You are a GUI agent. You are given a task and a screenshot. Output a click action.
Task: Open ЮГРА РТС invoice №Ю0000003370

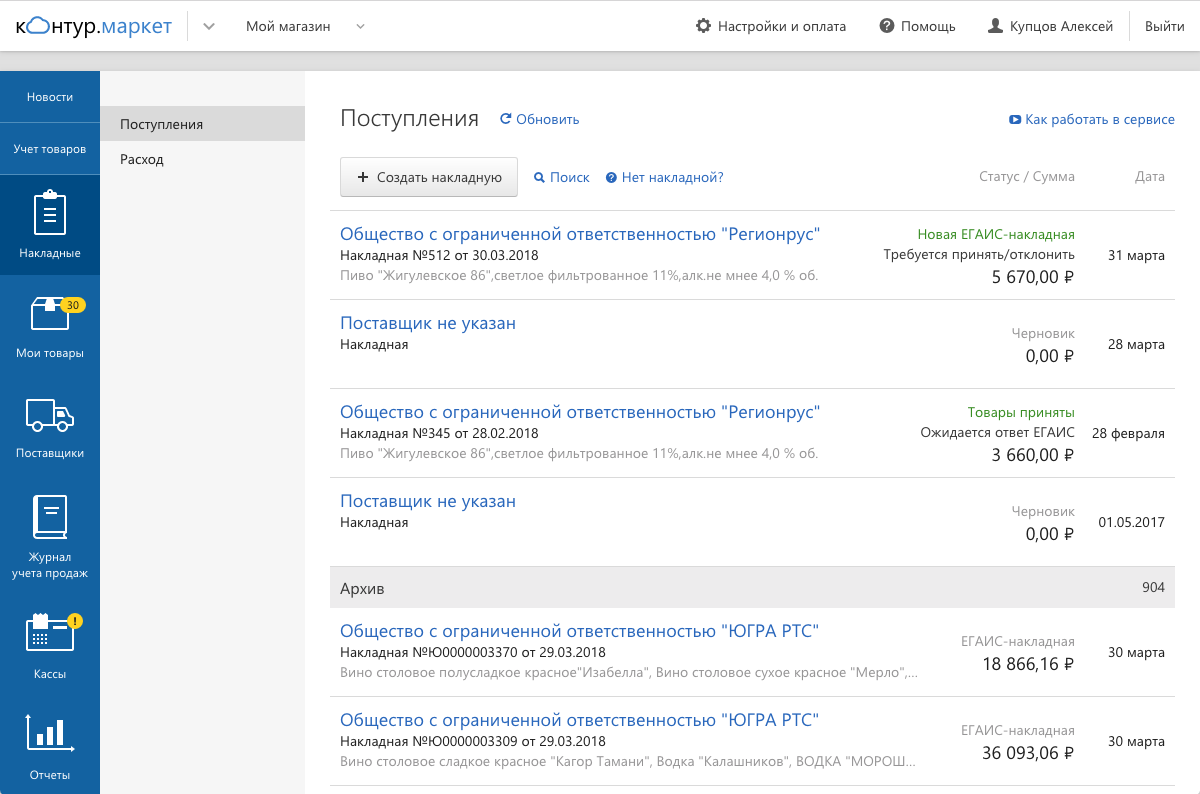click(x=580, y=631)
